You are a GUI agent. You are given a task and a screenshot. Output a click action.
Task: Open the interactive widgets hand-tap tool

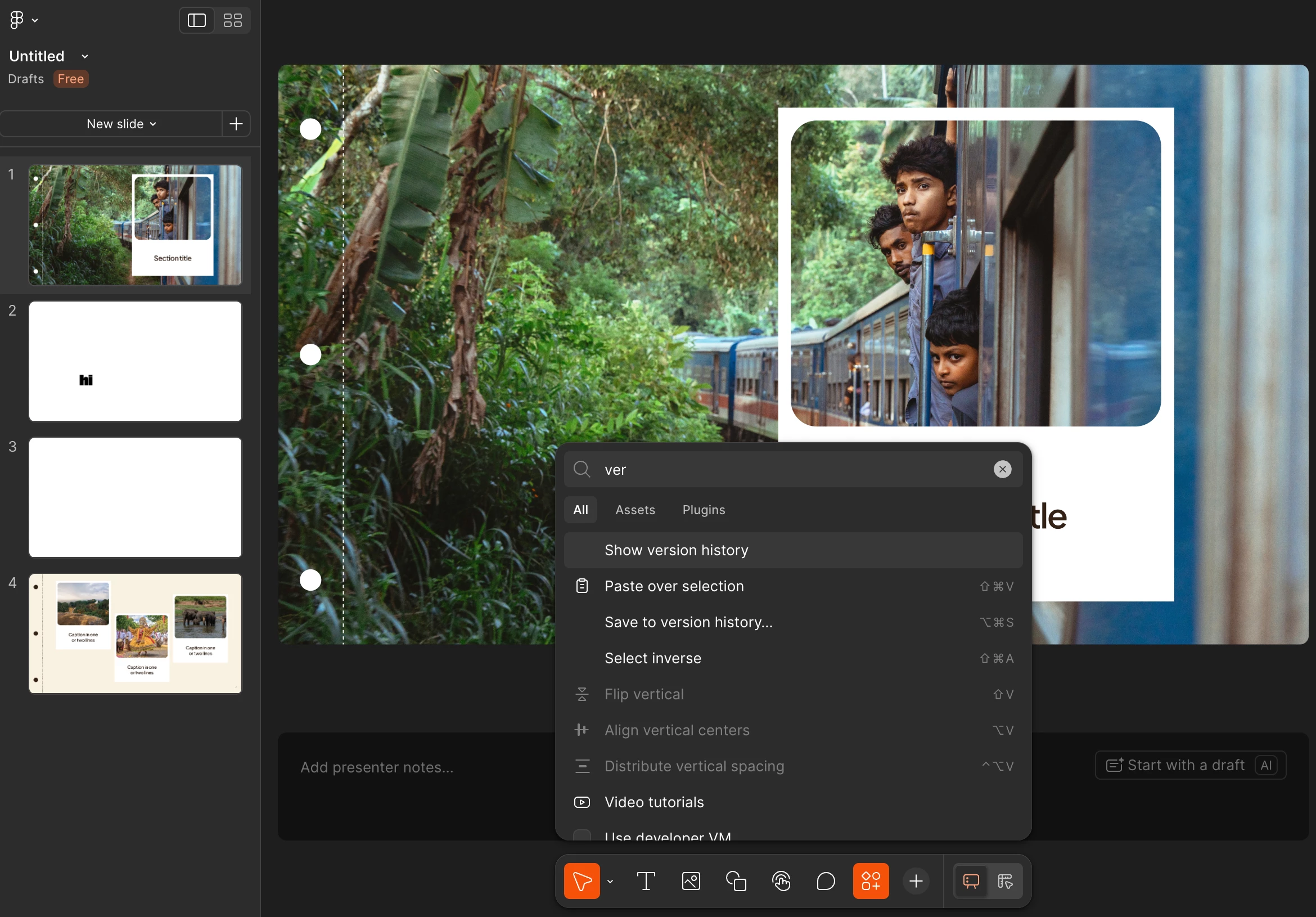[781, 881]
